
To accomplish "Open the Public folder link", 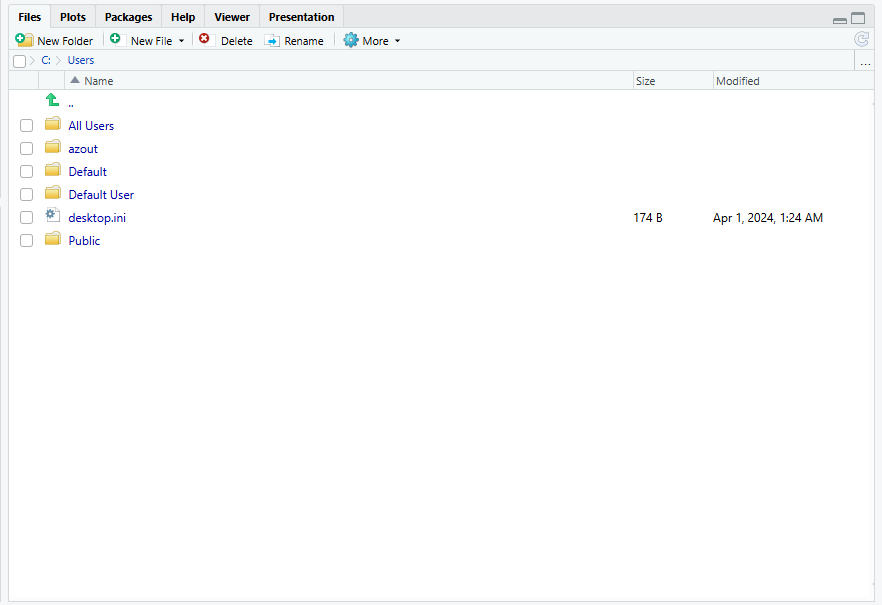I will (x=84, y=241).
